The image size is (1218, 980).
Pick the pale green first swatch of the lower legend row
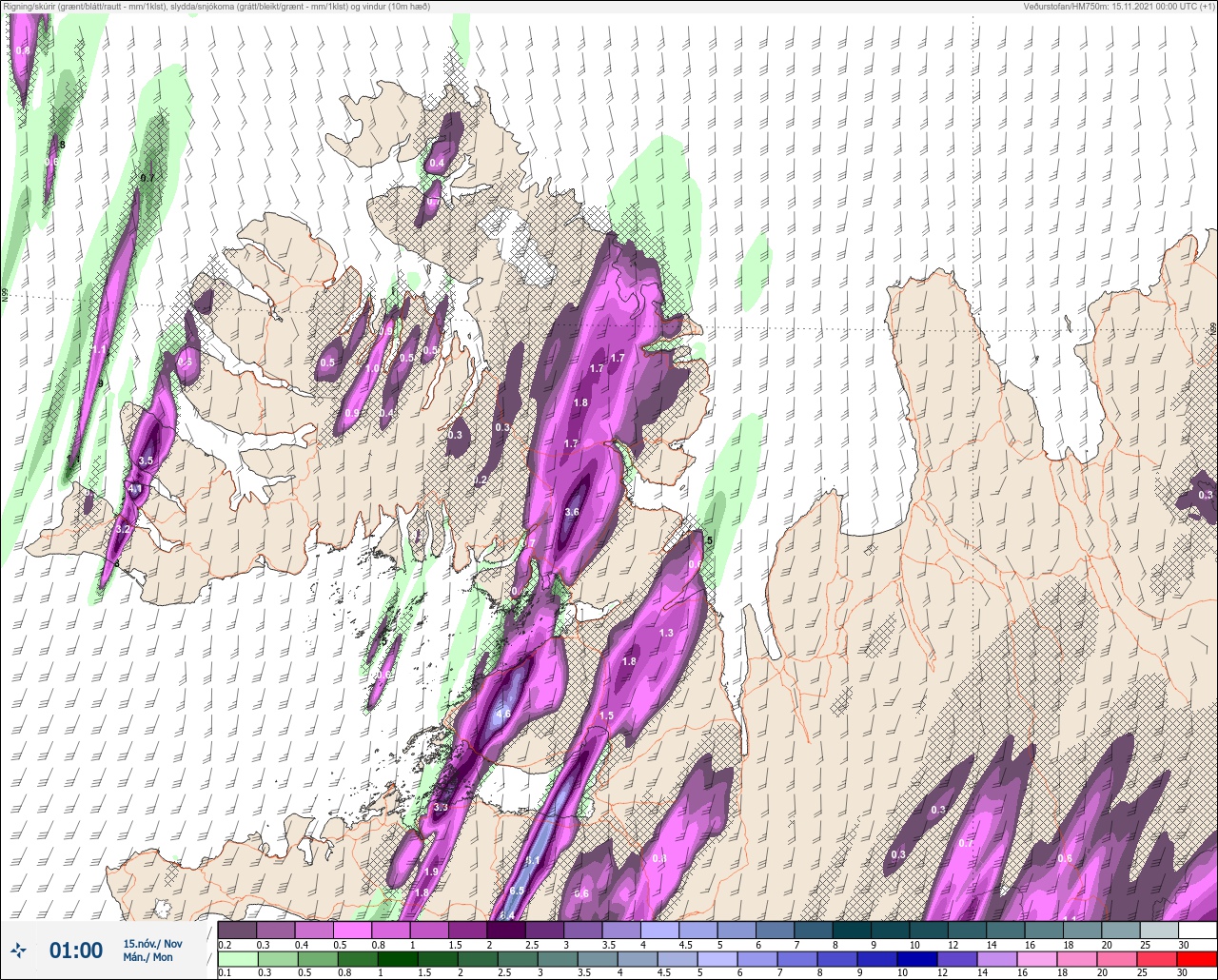click(237, 959)
